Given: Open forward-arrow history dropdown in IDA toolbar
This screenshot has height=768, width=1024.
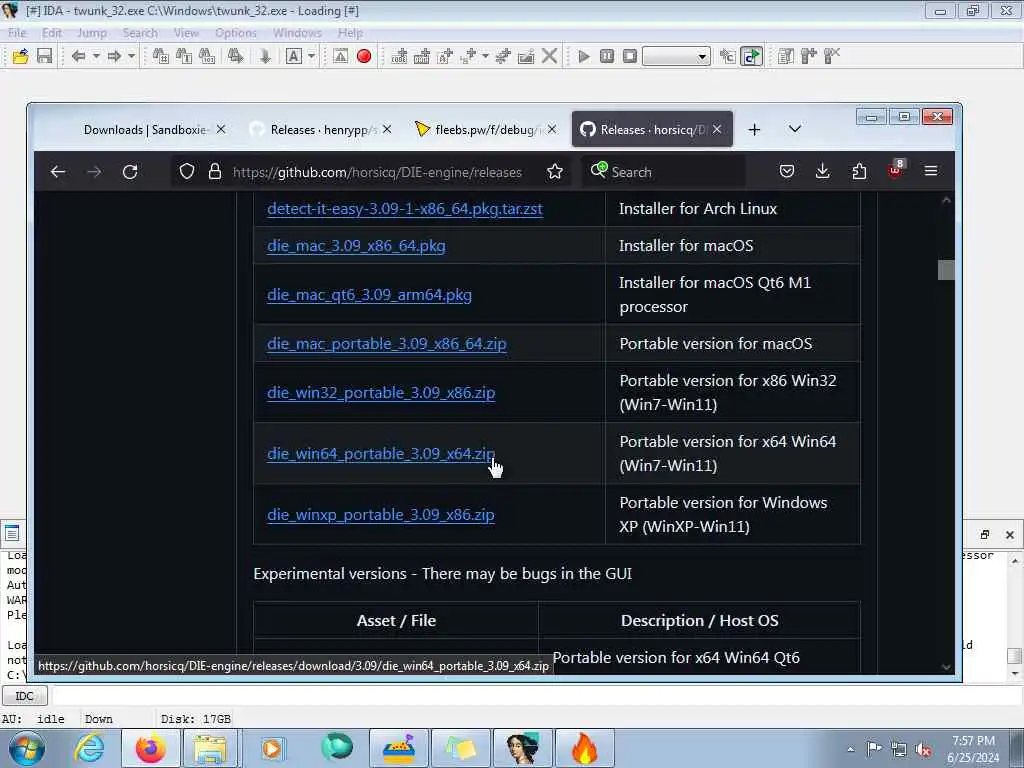Looking at the screenshot, I should tap(131, 56).
